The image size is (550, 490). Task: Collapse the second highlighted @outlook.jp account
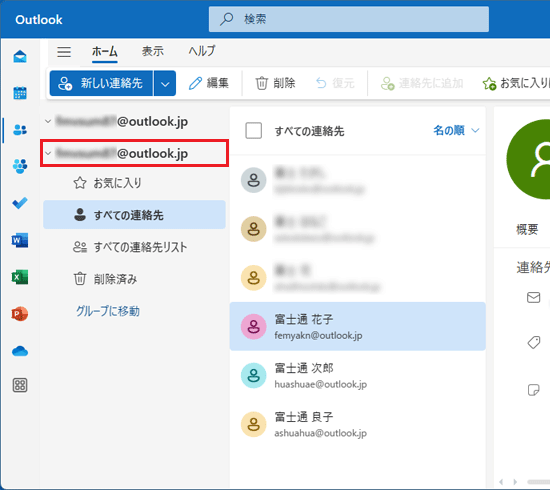click(x=48, y=153)
